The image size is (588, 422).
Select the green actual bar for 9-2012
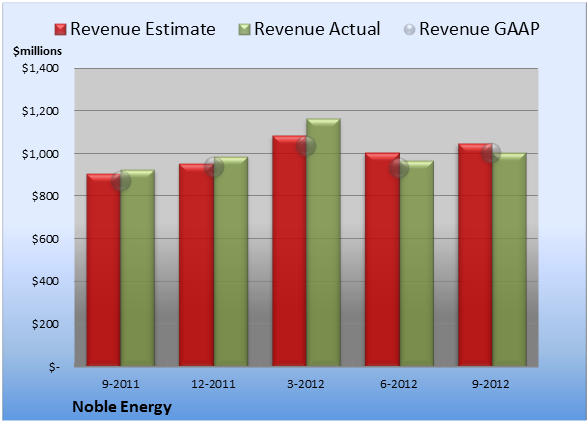pos(509,259)
